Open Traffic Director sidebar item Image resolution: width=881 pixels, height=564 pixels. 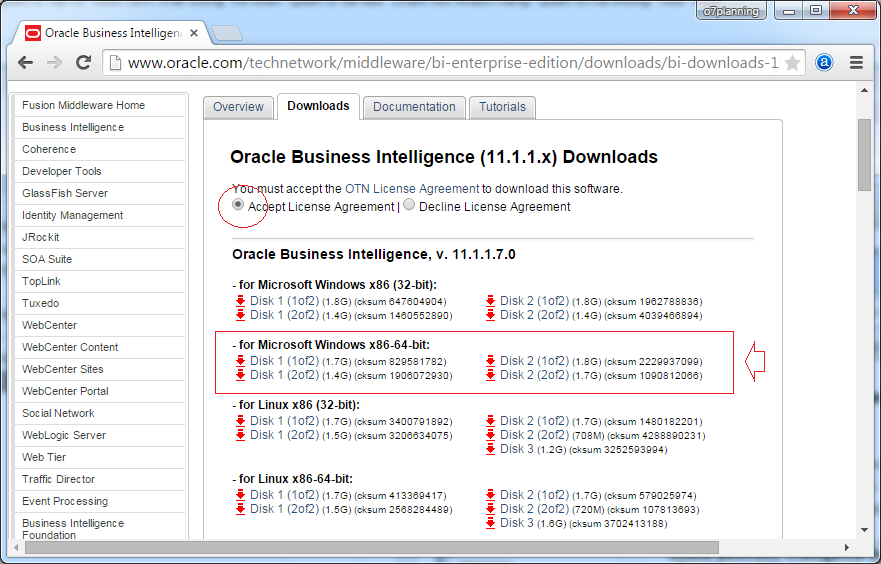tap(100, 479)
